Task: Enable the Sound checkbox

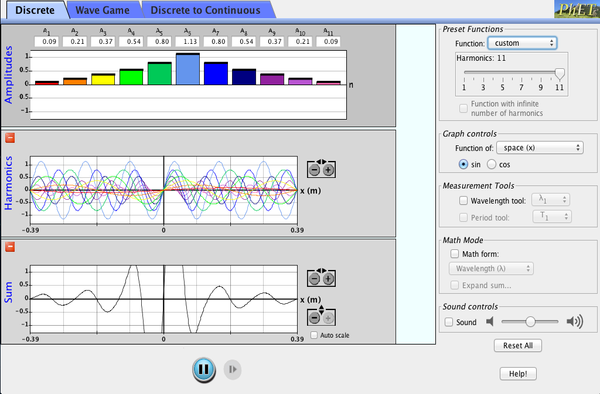Action: click(448, 322)
